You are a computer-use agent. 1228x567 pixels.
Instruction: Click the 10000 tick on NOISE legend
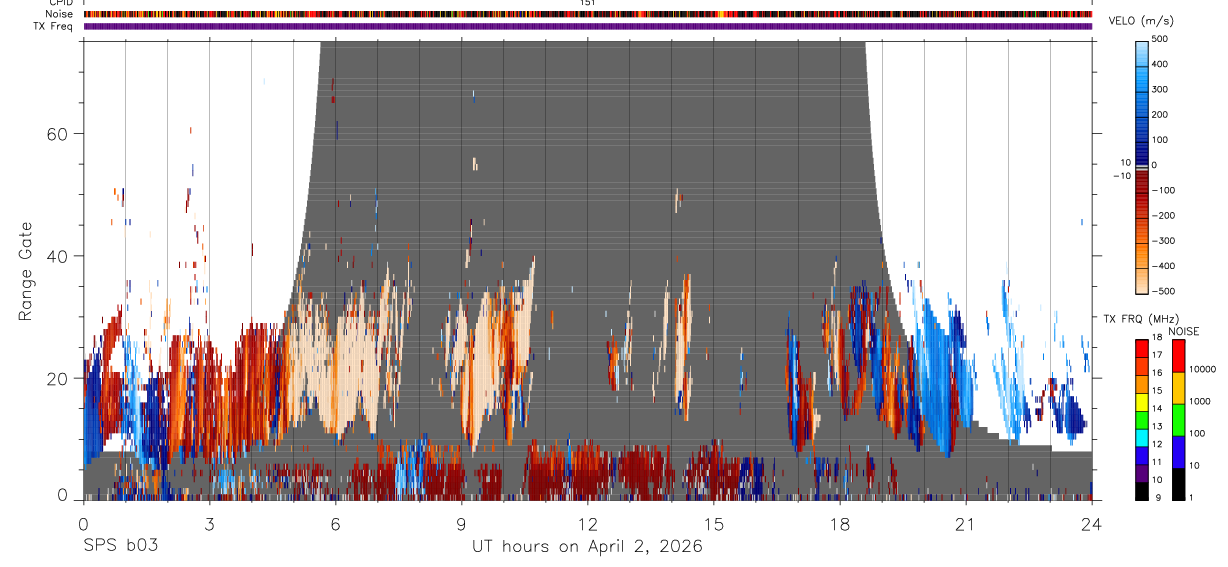(x=1203, y=370)
